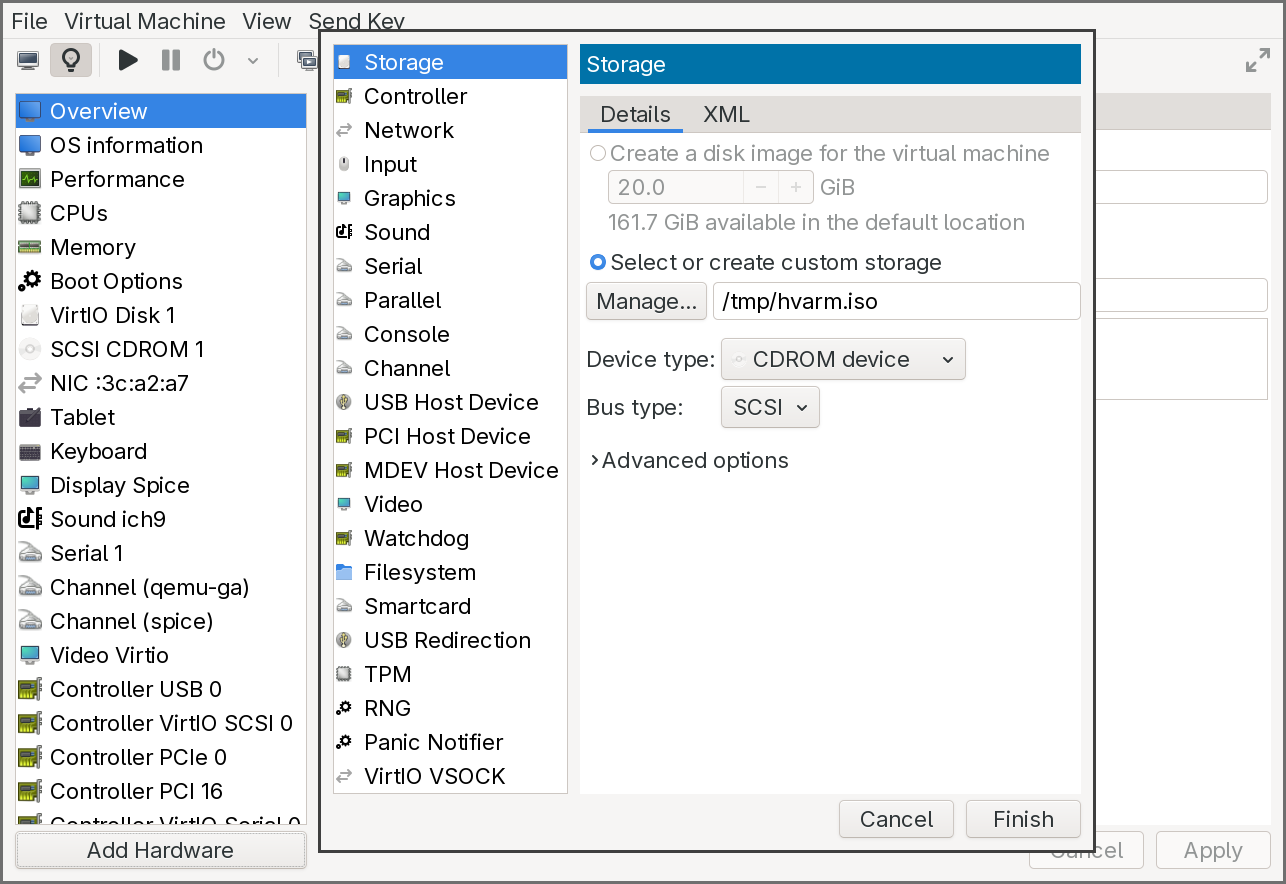The width and height of the screenshot is (1286, 884).
Task: Click the Run virtual machine play icon
Action: pyautogui.click(x=128, y=60)
